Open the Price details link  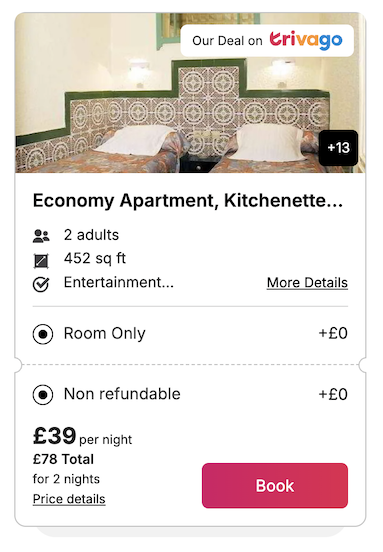point(69,499)
